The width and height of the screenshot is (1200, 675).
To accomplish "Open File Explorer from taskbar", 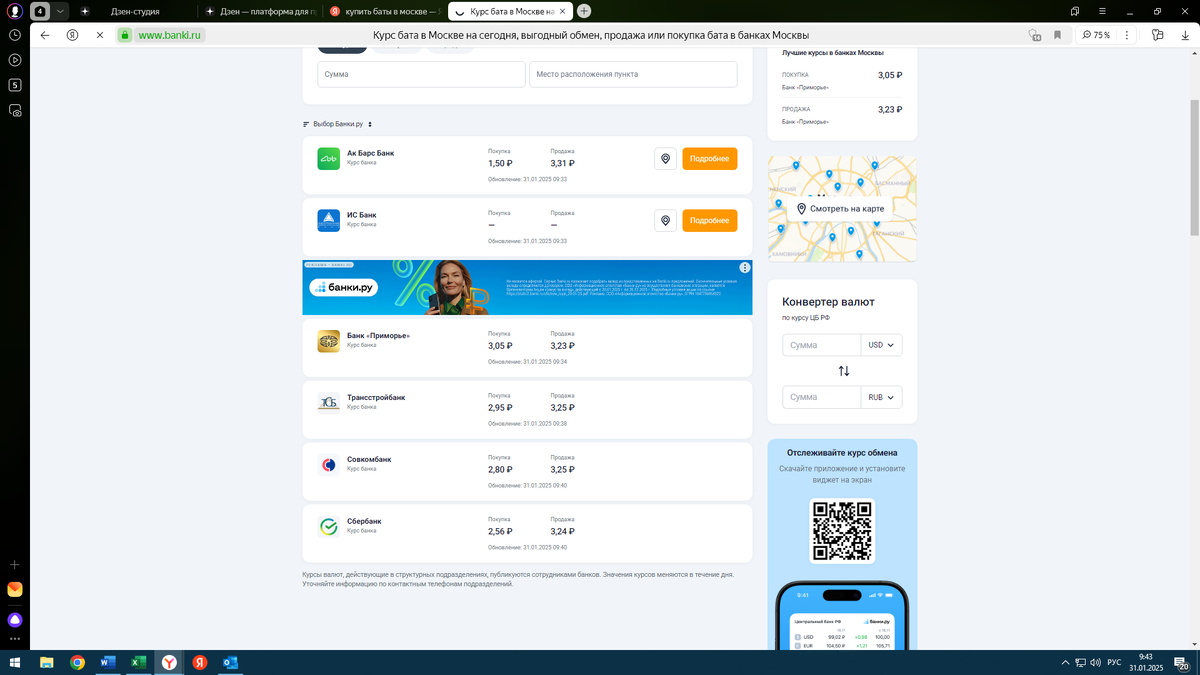I will tap(46, 662).
